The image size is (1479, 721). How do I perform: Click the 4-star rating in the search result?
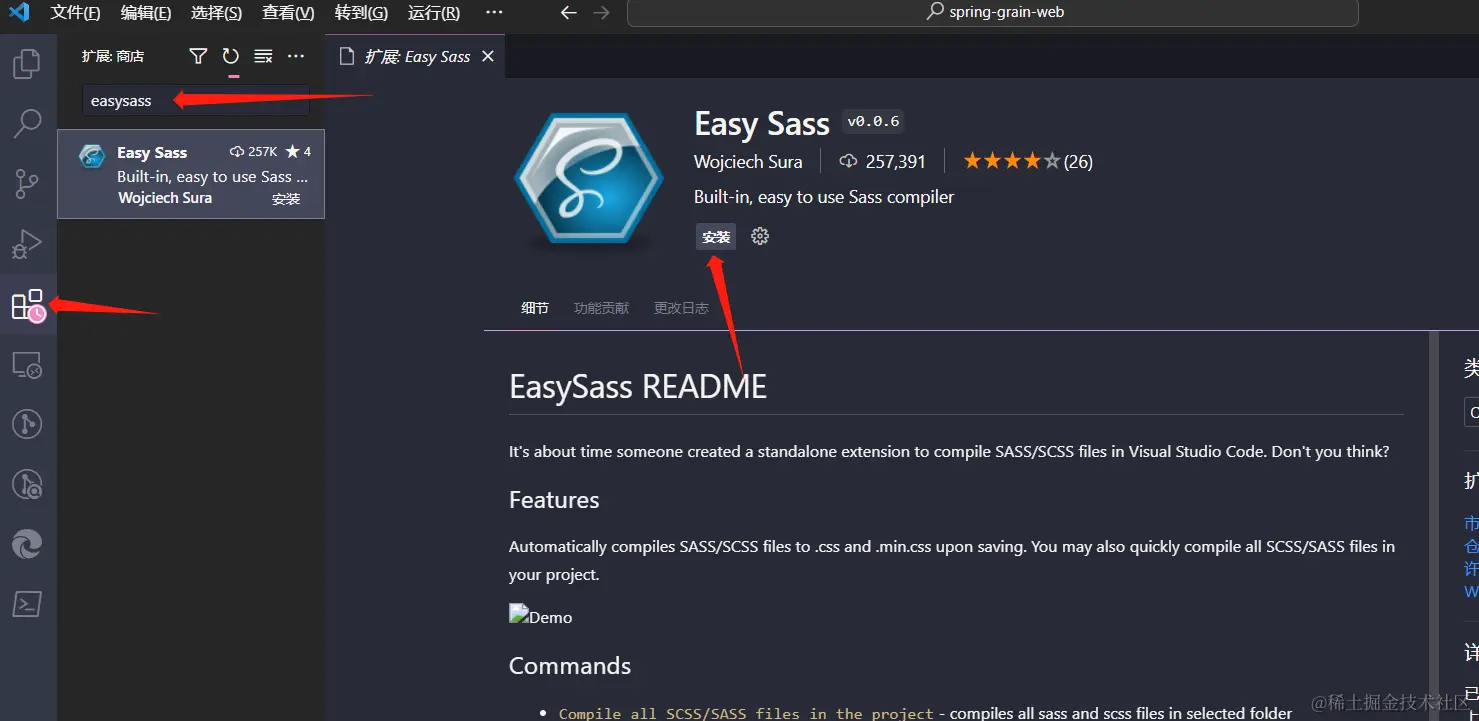[298, 152]
